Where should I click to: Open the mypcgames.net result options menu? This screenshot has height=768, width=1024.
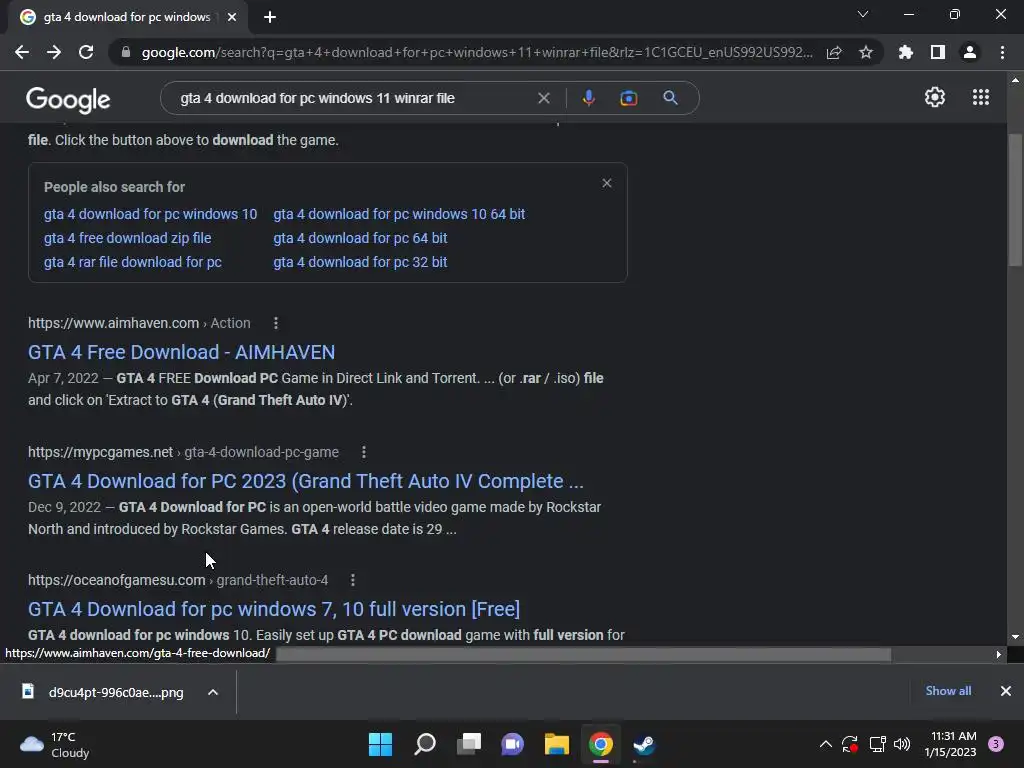(x=364, y=452)
